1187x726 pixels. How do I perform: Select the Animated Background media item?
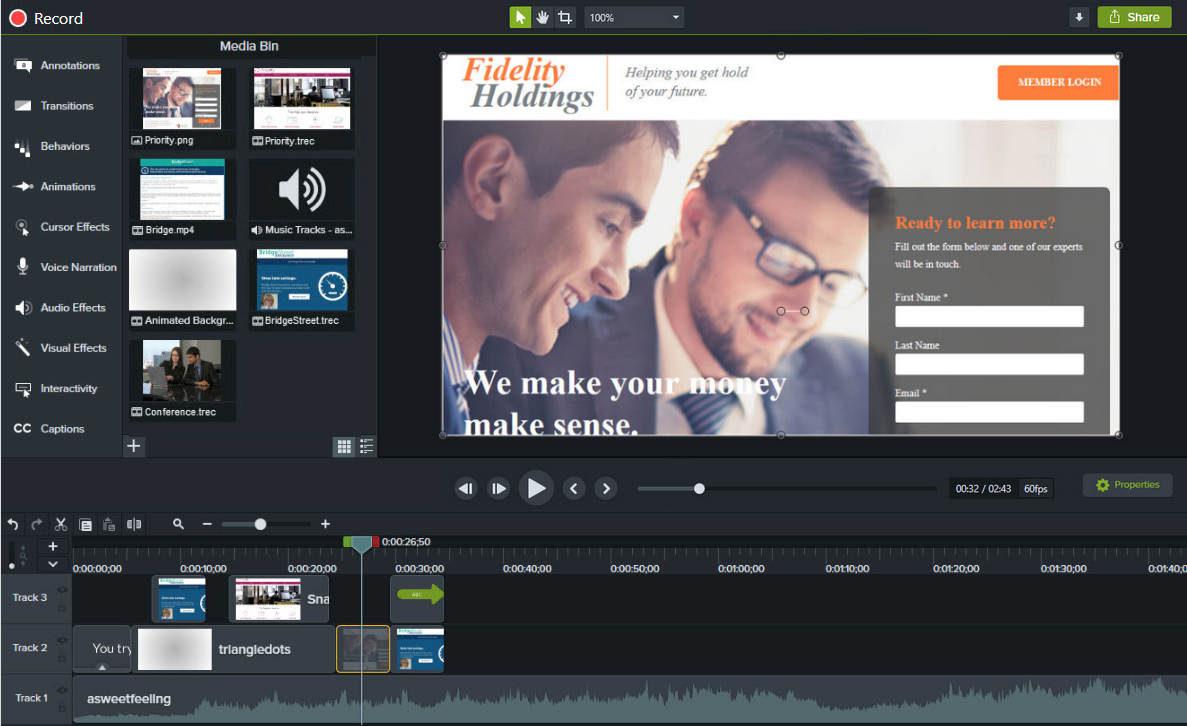[182, 289]
